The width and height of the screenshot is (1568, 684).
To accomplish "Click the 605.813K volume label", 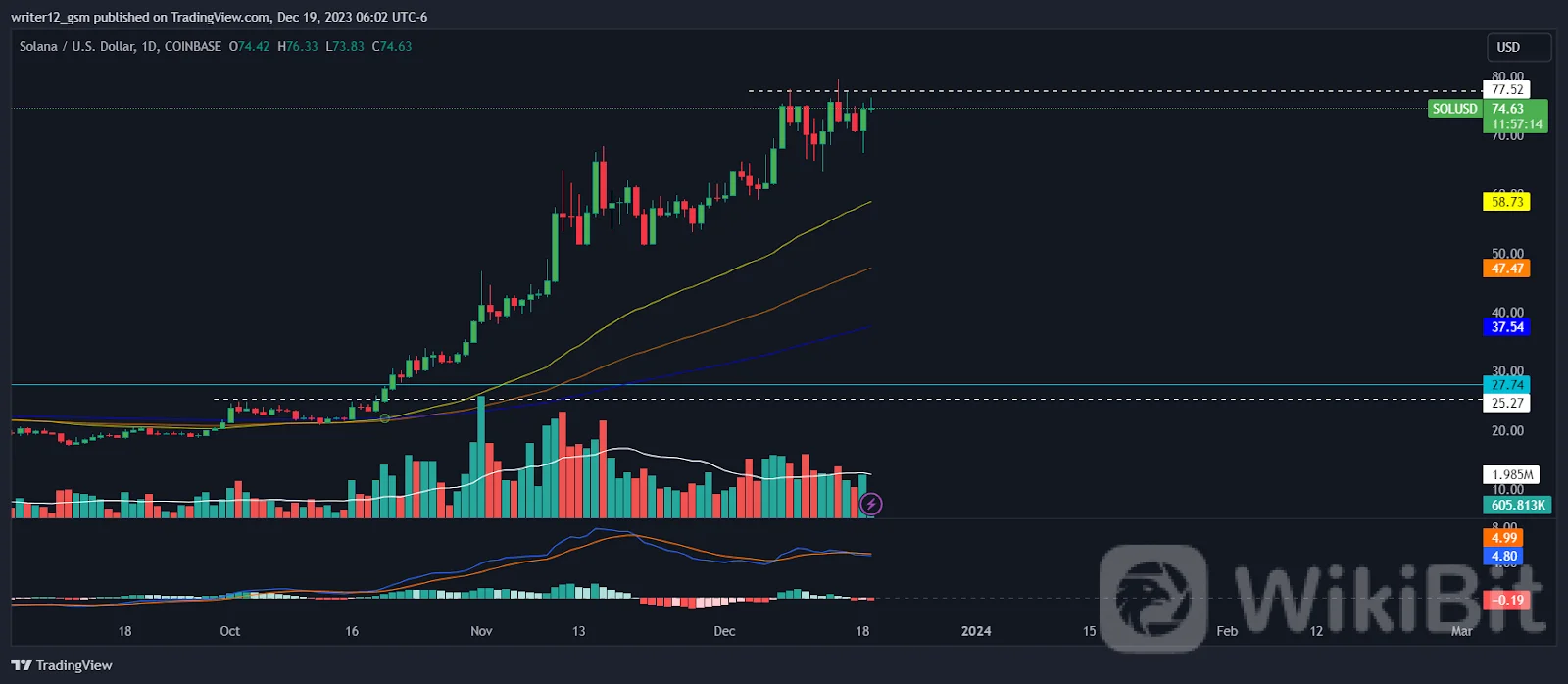I will pos(1516,505).
